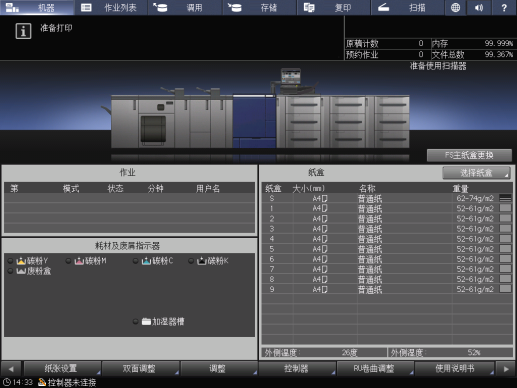Click the A4 orientation icon for tray 5
The width and height of the screenshot is (517, 388).
[324, 249]
